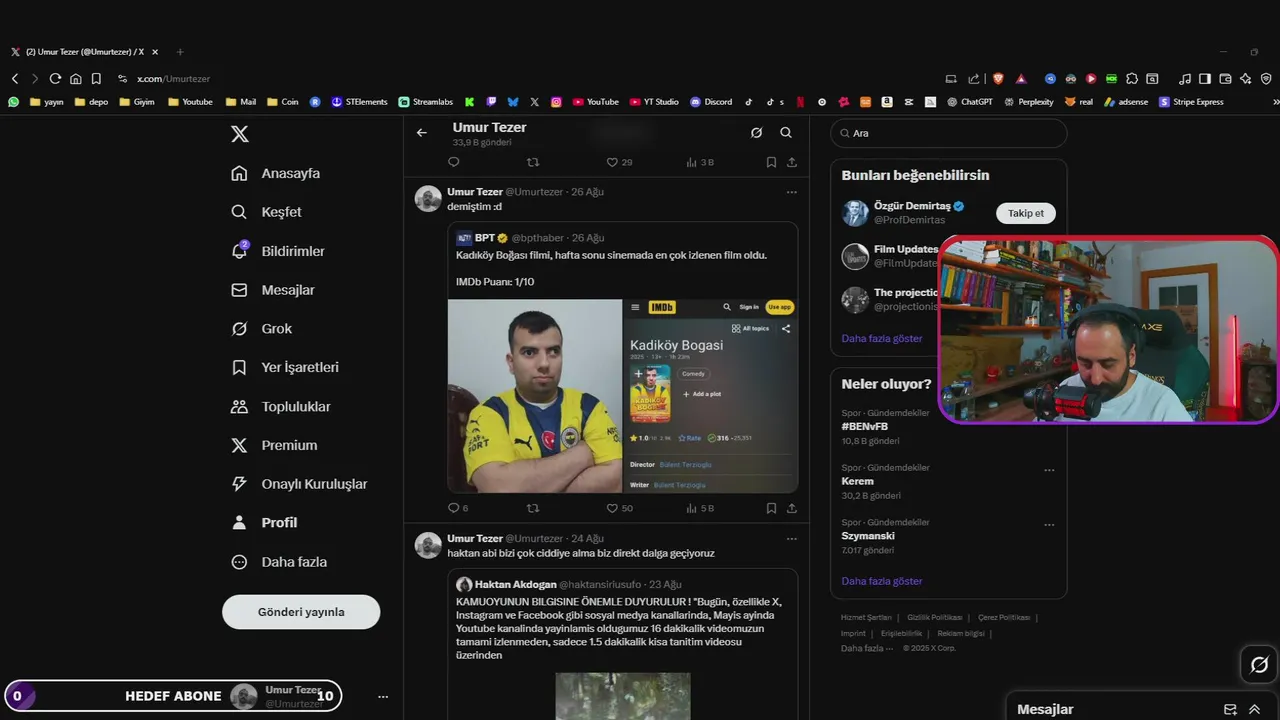Screen dimensions: 1280x720
Task: Click the floating Grok button at bottom right
Action: 1259,664
